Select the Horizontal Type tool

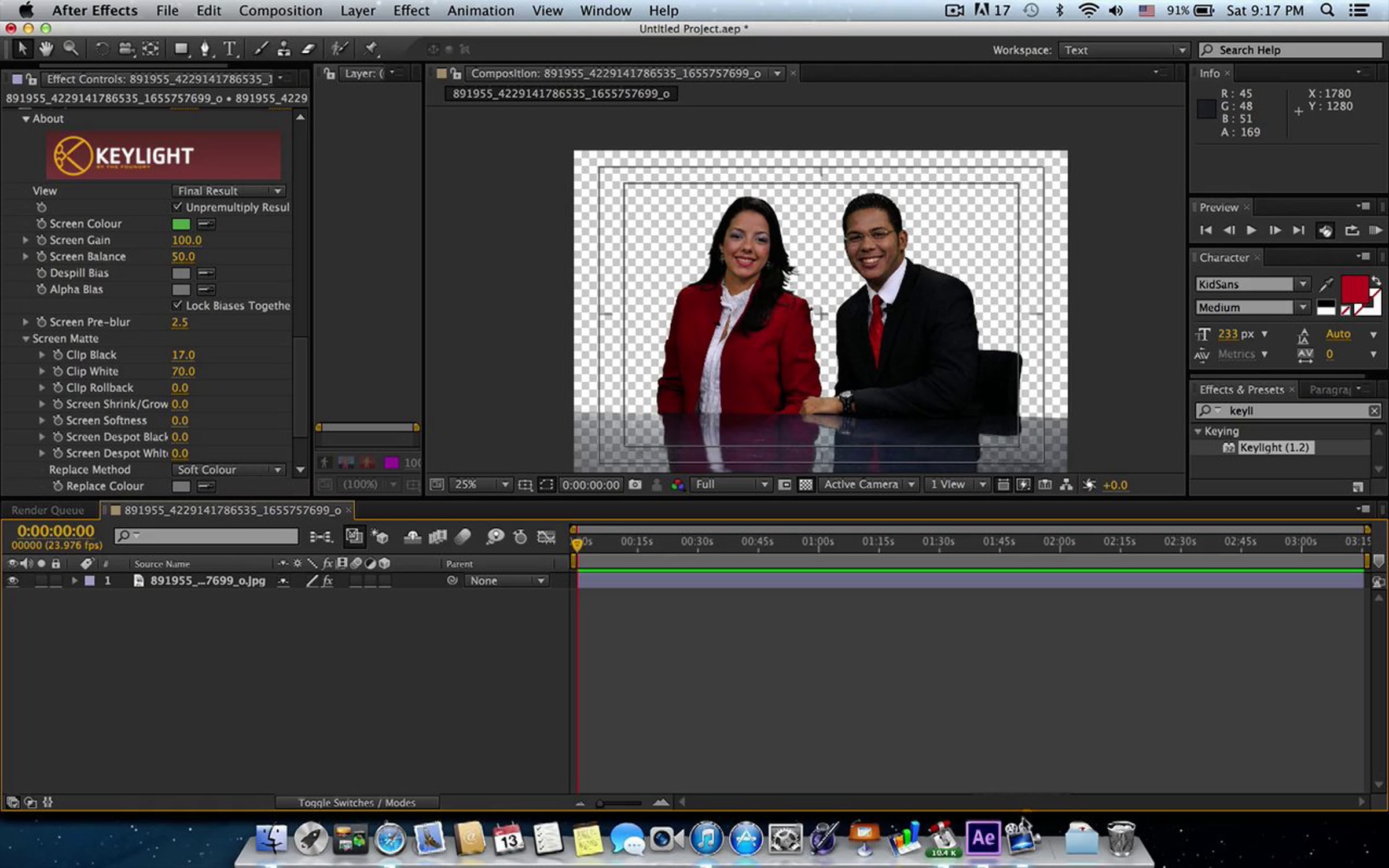point(230,49)
